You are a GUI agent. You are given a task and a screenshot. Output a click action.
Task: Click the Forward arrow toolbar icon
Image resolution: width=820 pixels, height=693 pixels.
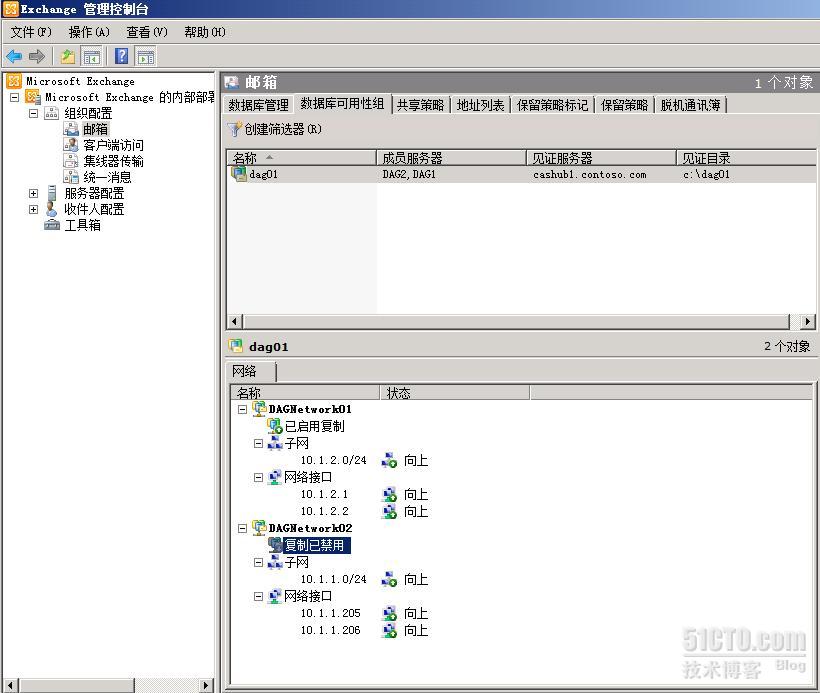click(37, 56)
